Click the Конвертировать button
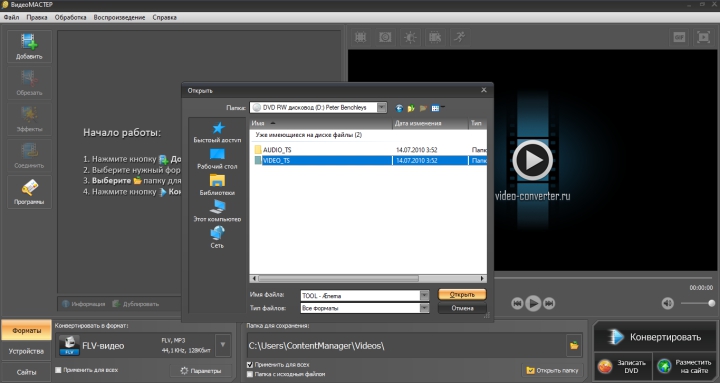Image resolution: width=720 pixels, height=383 pixels. point(655,337)
